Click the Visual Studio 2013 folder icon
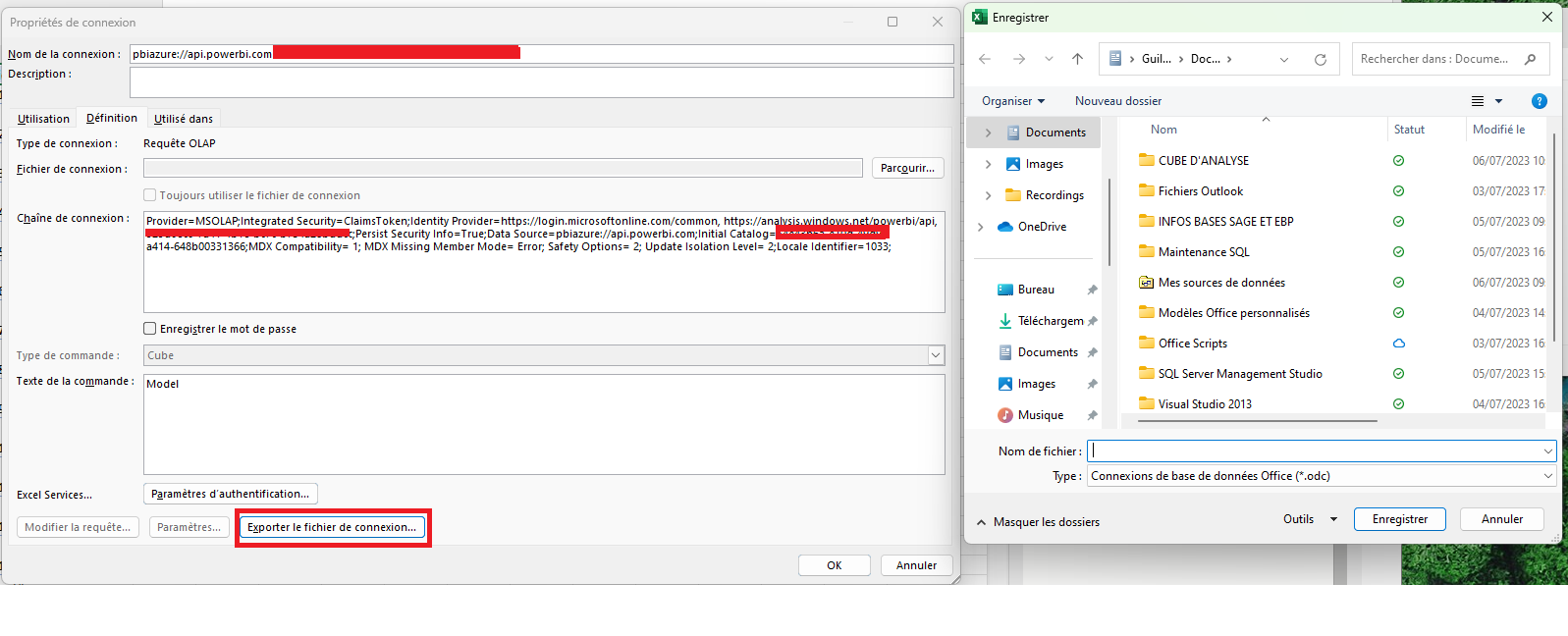Viewport: 1568px width, 636px height. point(1146,403)
